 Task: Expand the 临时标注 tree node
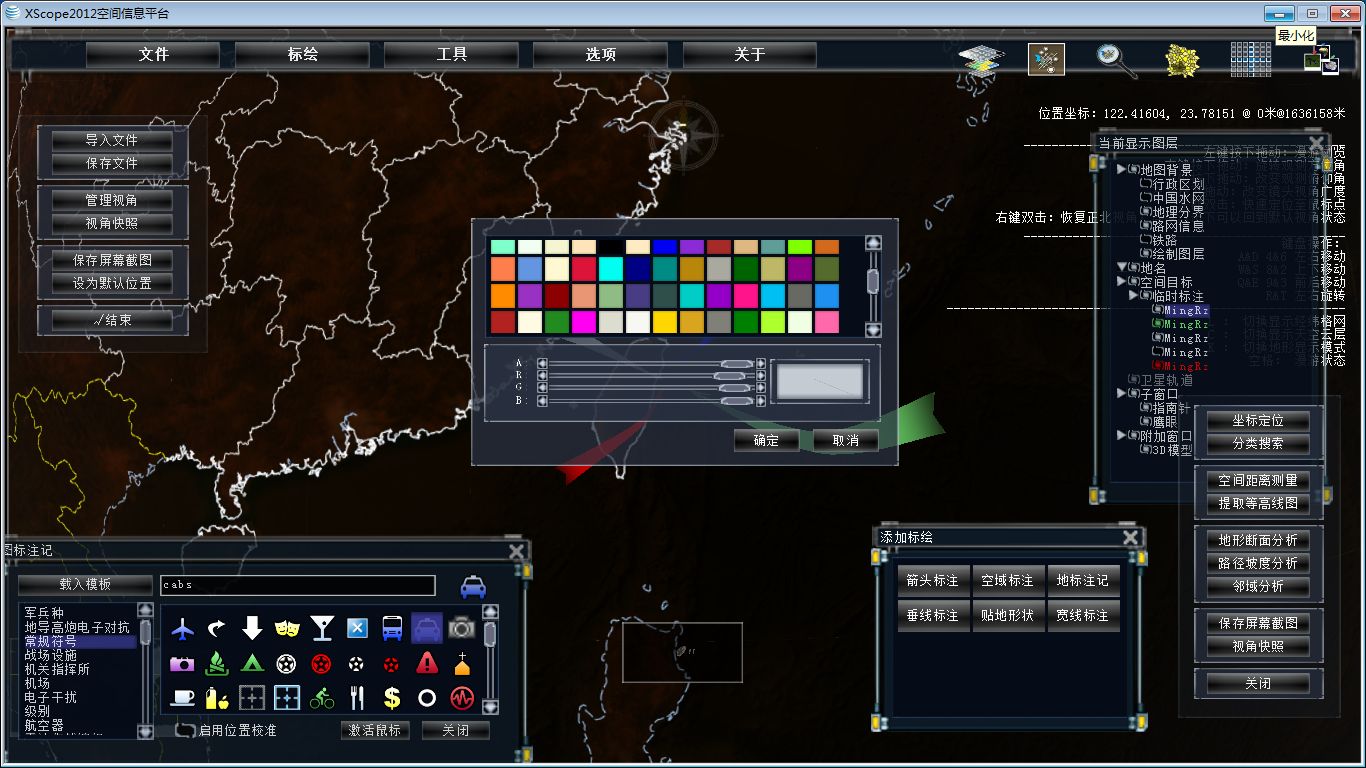pyautogui.click(x=1134, y=296)
